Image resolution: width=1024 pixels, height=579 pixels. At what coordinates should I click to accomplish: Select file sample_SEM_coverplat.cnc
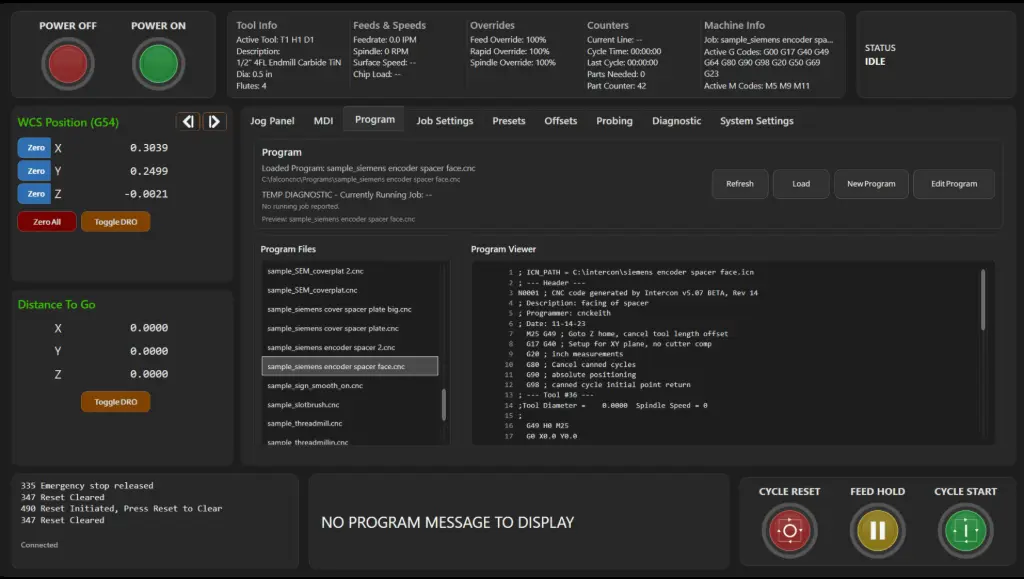(350, 290)
